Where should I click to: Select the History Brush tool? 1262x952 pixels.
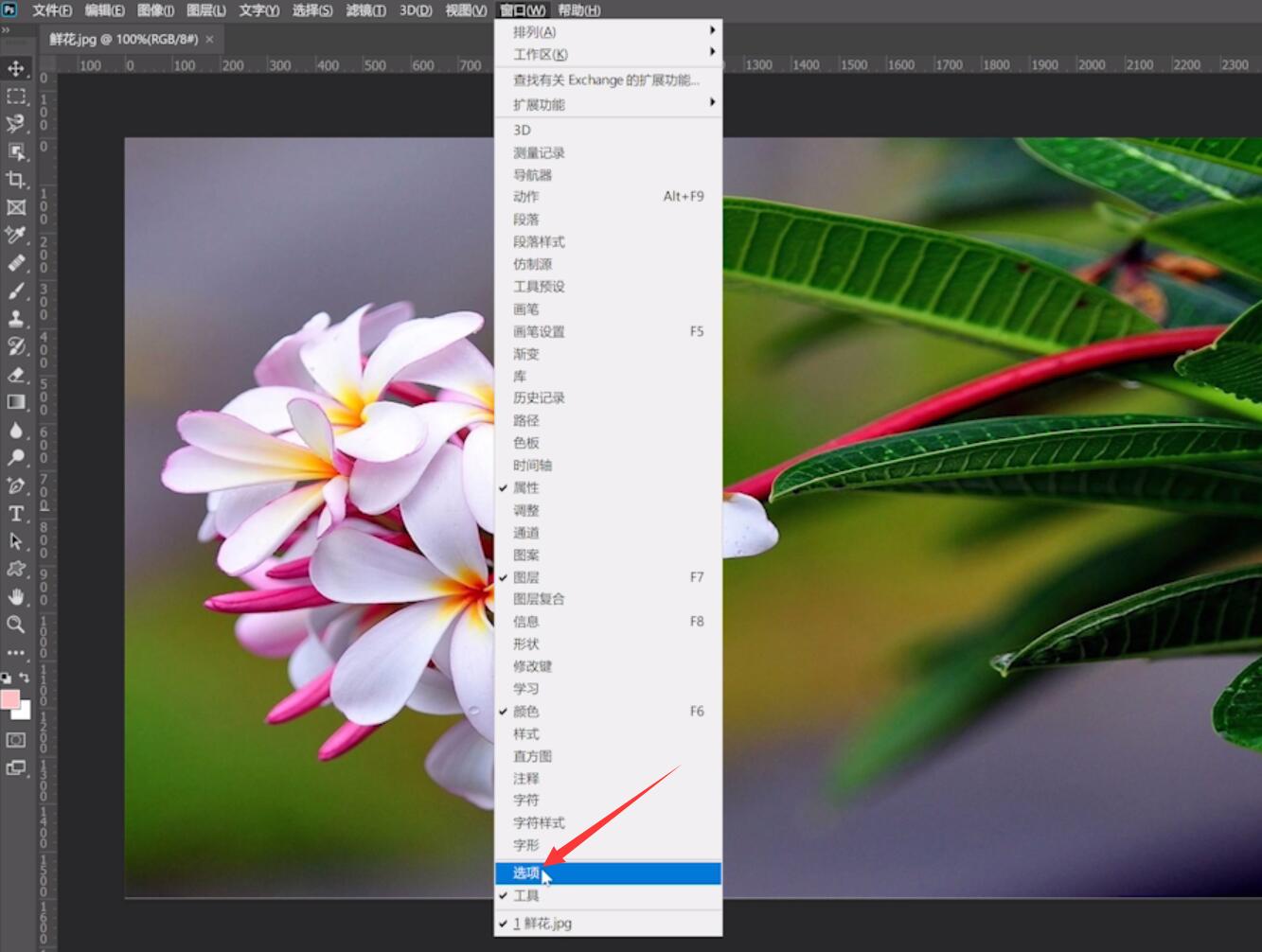(x=16, y=346)
